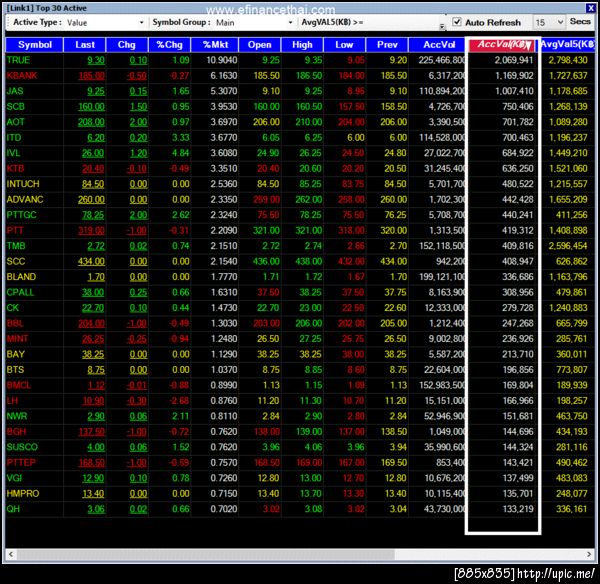Click the AccVol column header

(x=439, y=45)
